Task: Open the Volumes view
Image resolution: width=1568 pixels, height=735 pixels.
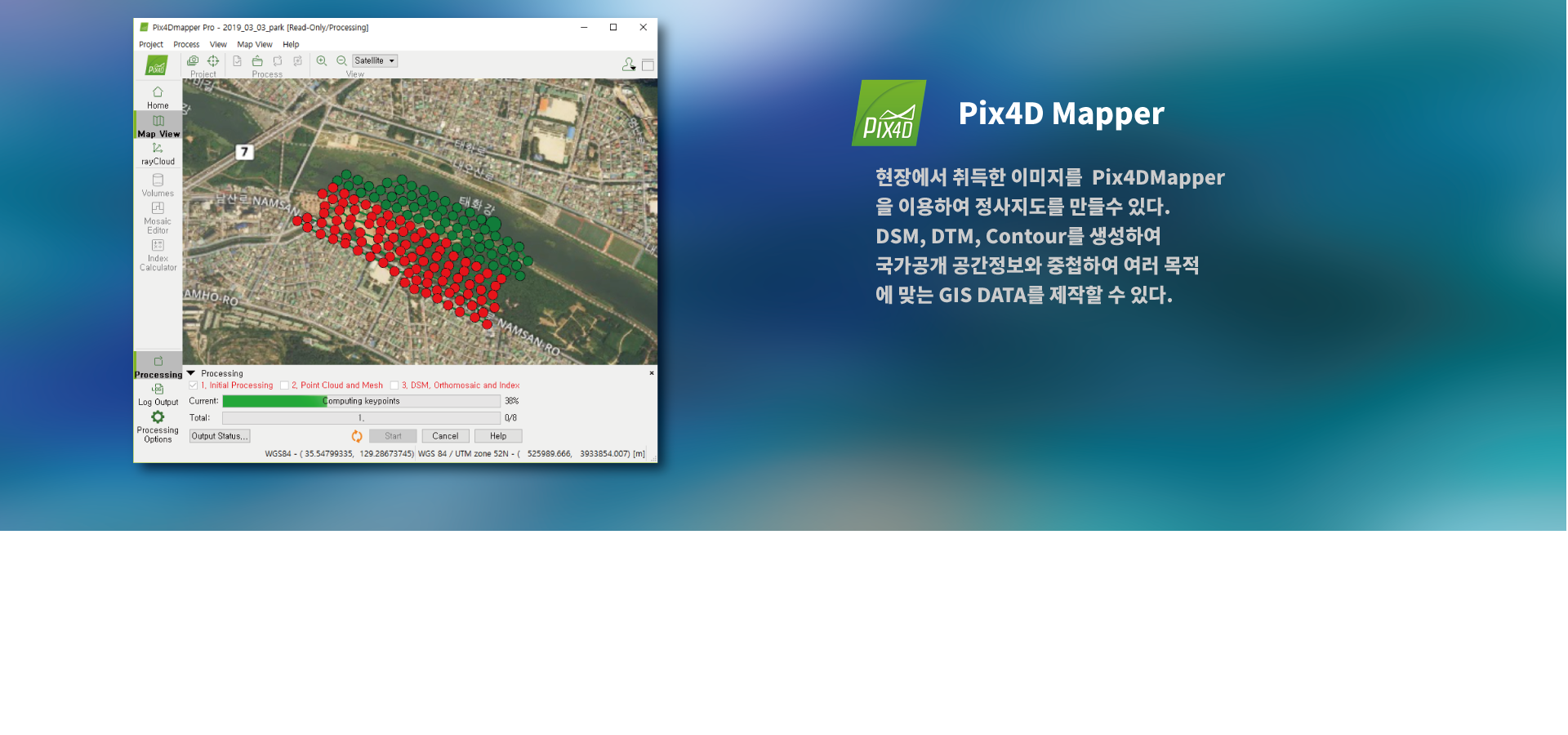Action: click(158, 185)
